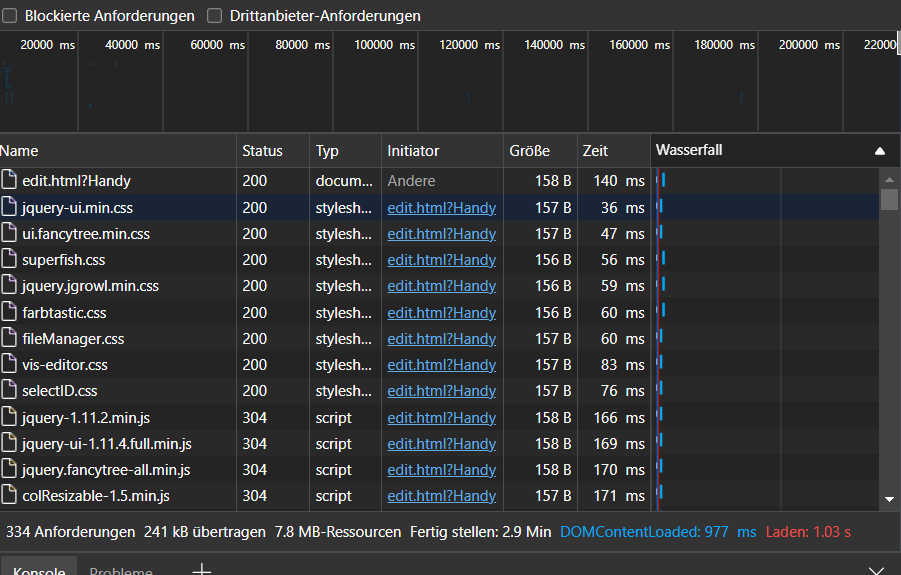The width and height of the screenshot is (901, 575).
Task: Add a drawer tab with plus icon
Action: coord(201,570)
